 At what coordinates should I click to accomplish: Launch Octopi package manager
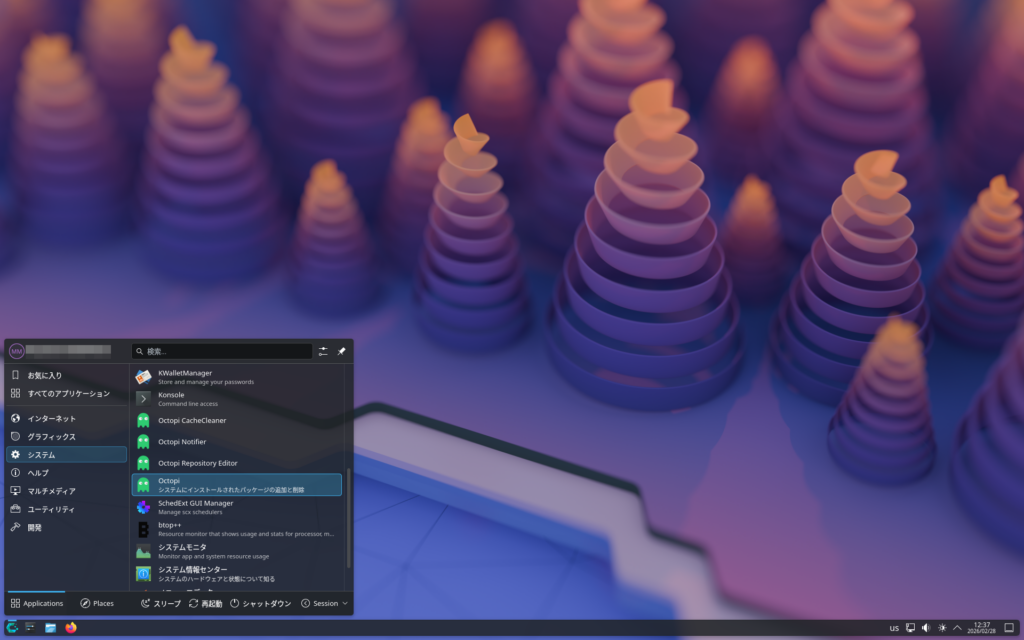(x=236, y=485)
